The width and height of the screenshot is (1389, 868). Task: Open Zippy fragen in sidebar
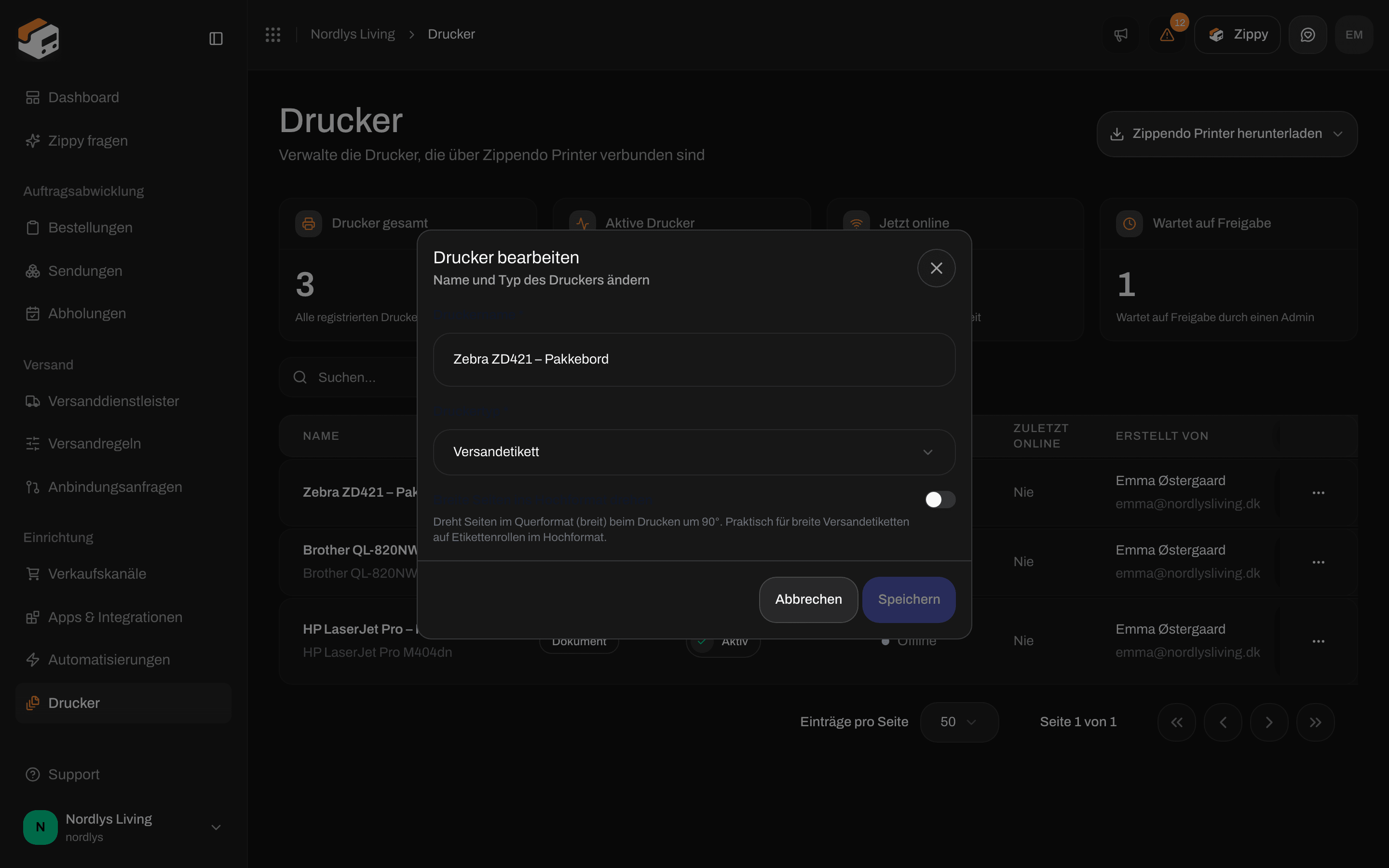(123, 141)
